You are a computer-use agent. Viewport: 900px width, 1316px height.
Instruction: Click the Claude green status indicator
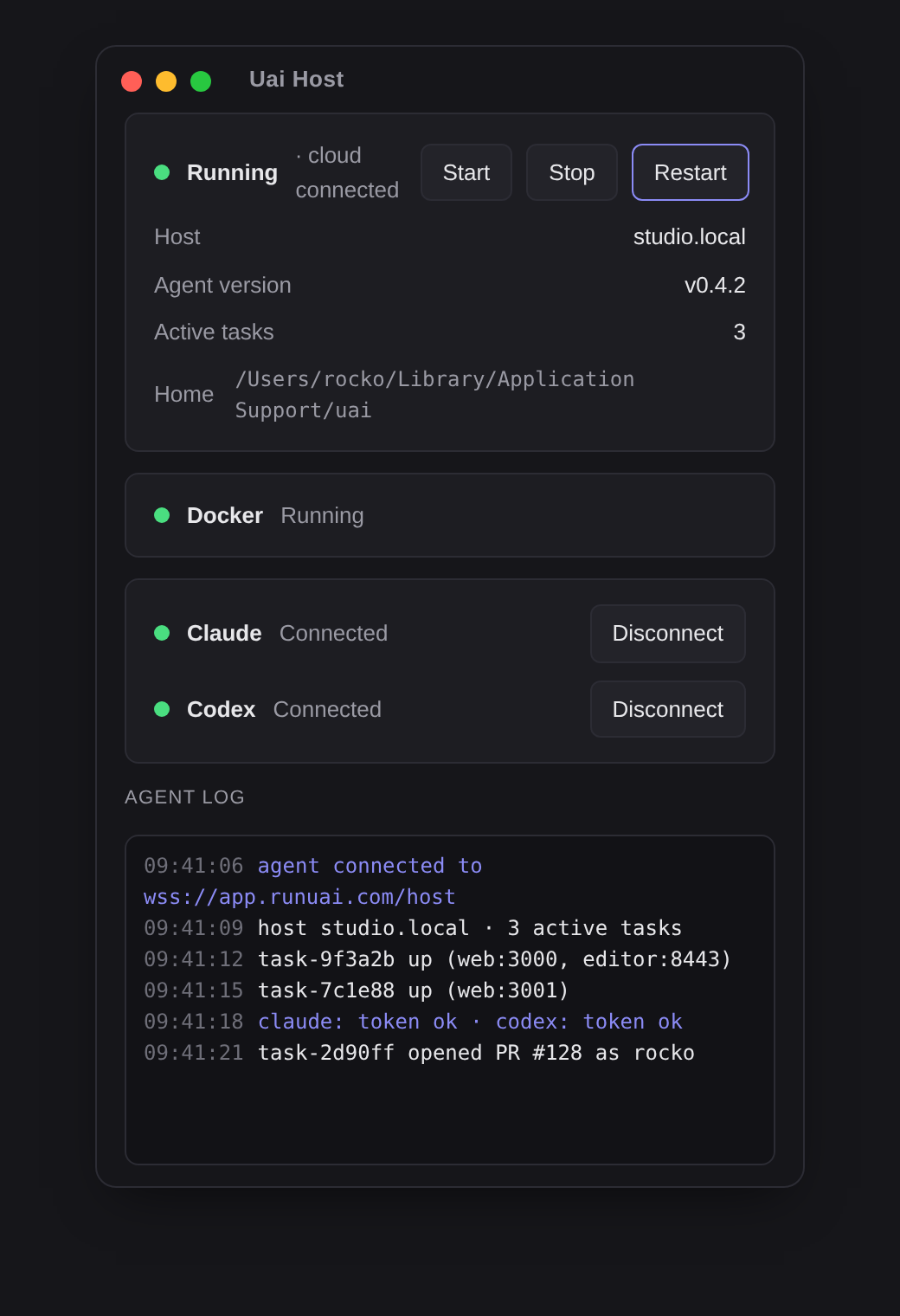click(162, 633)
